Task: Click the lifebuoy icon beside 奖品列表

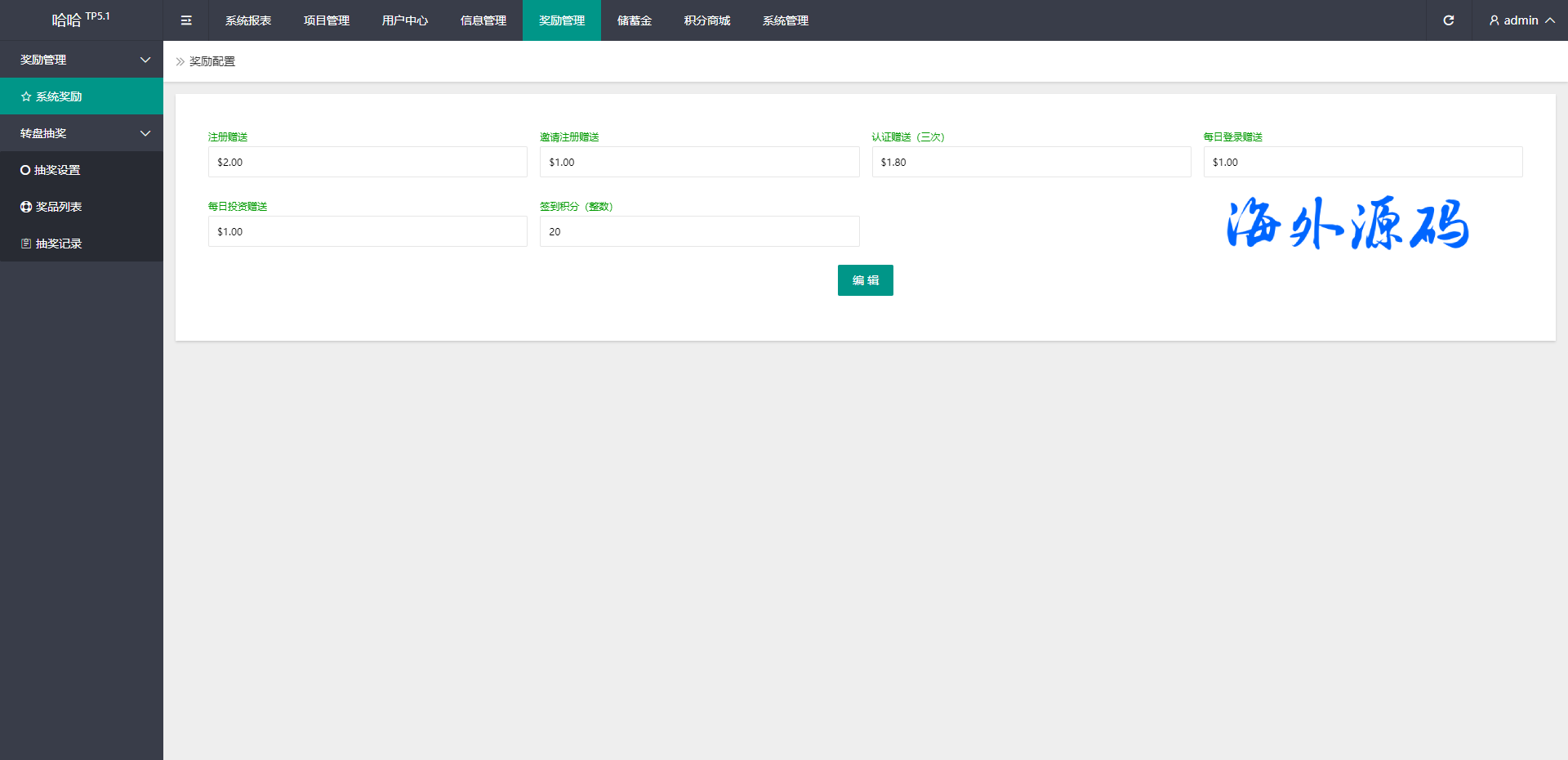Action: (26, 207)
